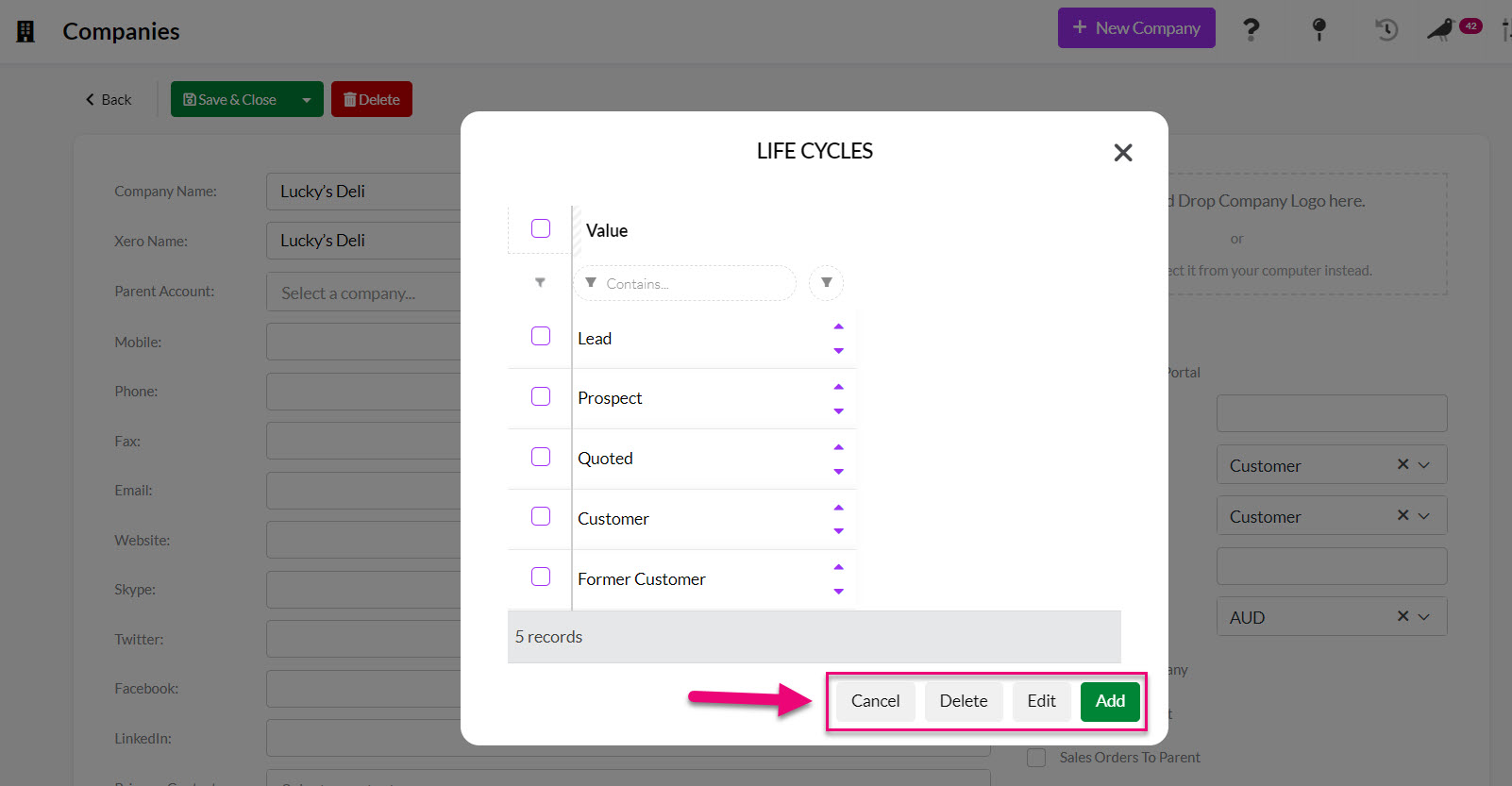Move Quoted row down with arrow

pos(838,472)
